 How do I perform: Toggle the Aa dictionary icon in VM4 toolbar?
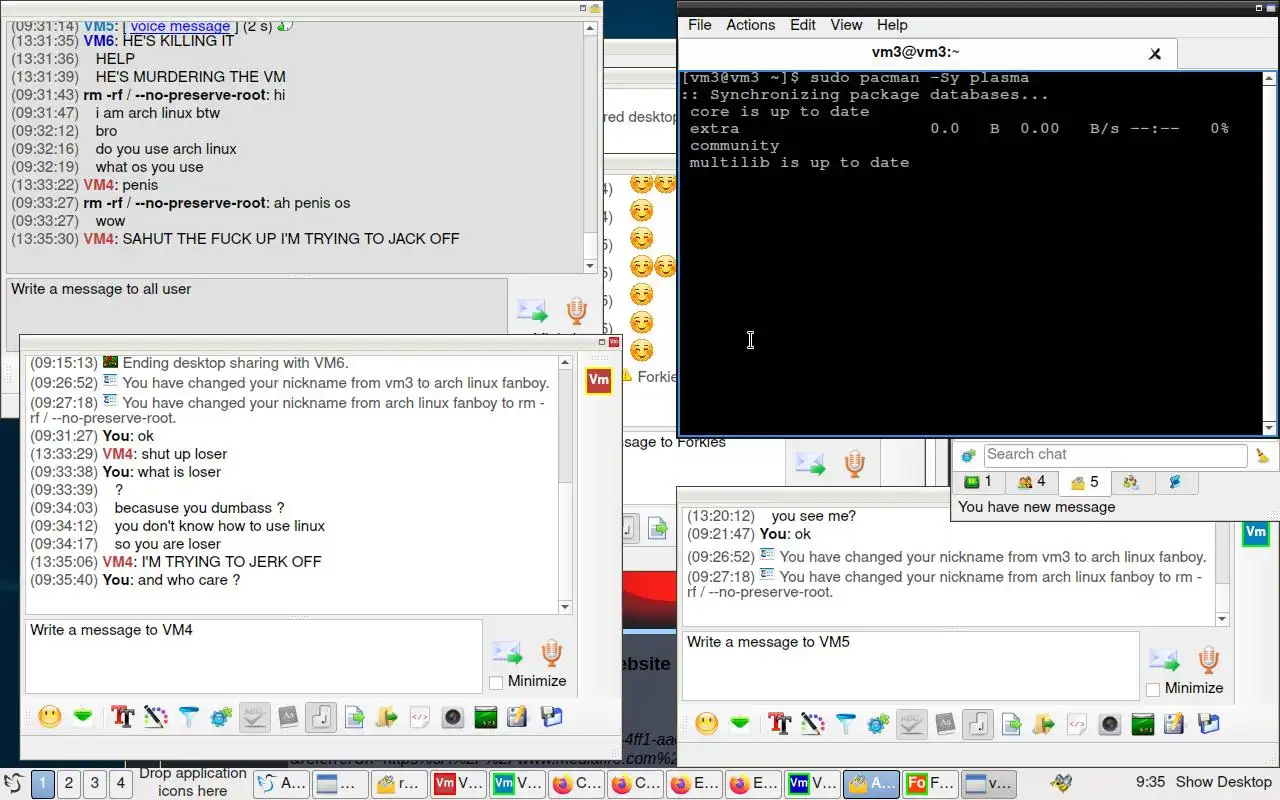click(288, 717)
